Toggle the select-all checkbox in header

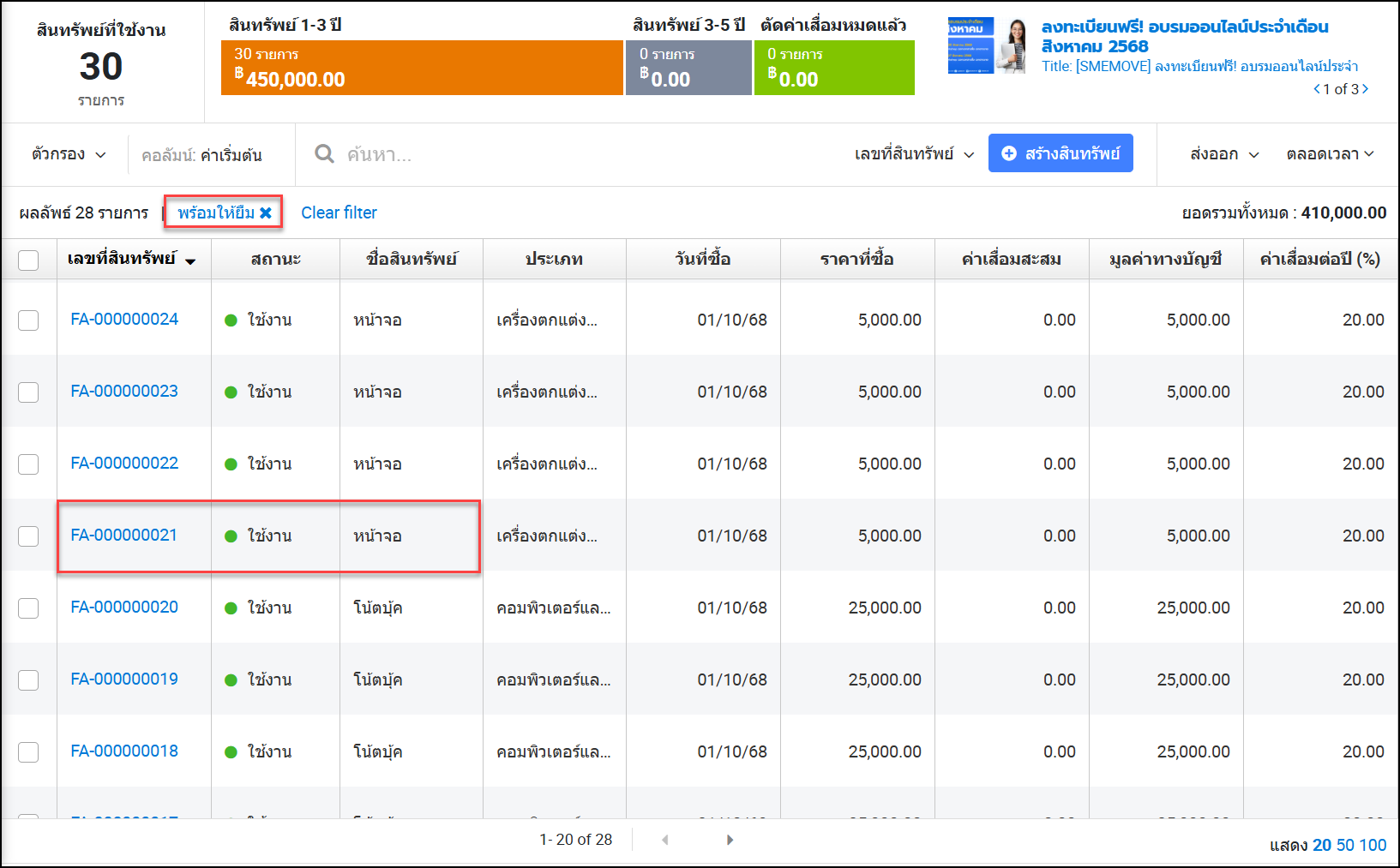[28, 260]
